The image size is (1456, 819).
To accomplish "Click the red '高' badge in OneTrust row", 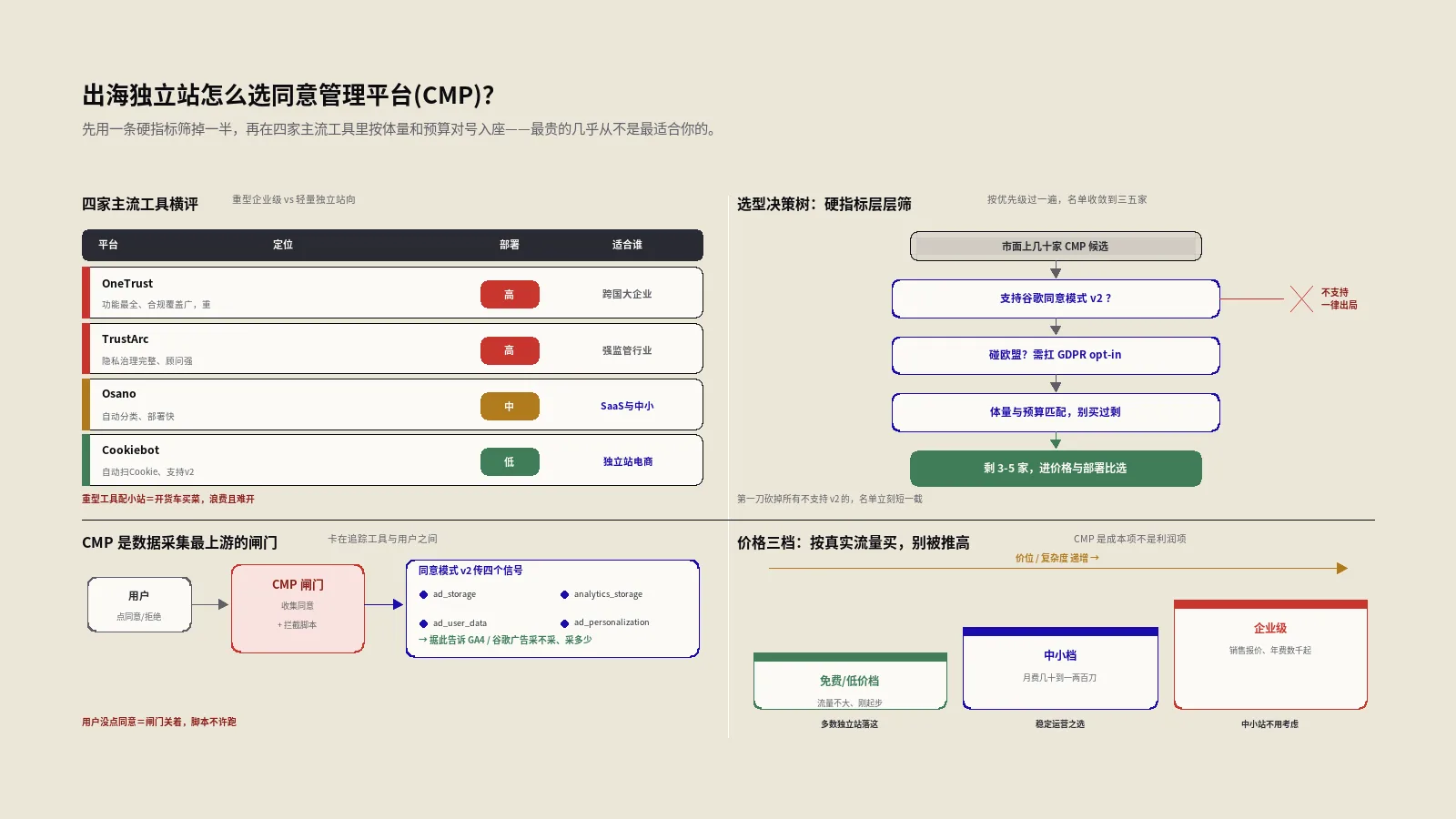I will 510,295.
